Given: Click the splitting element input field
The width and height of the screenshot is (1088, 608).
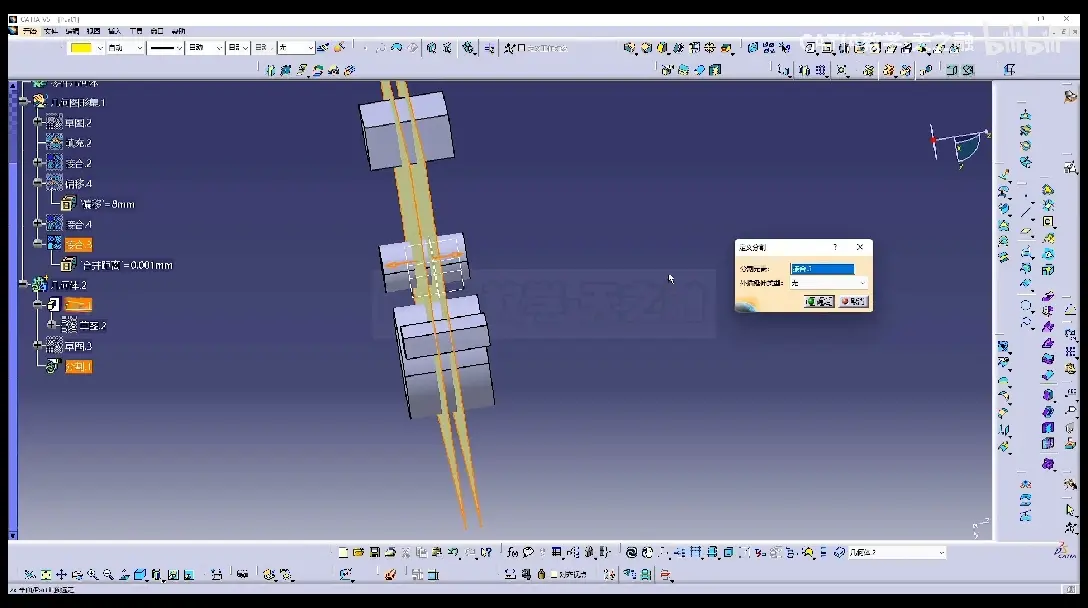Looking at the screenshot, I should pyautogui.click(x=822, y=269).
